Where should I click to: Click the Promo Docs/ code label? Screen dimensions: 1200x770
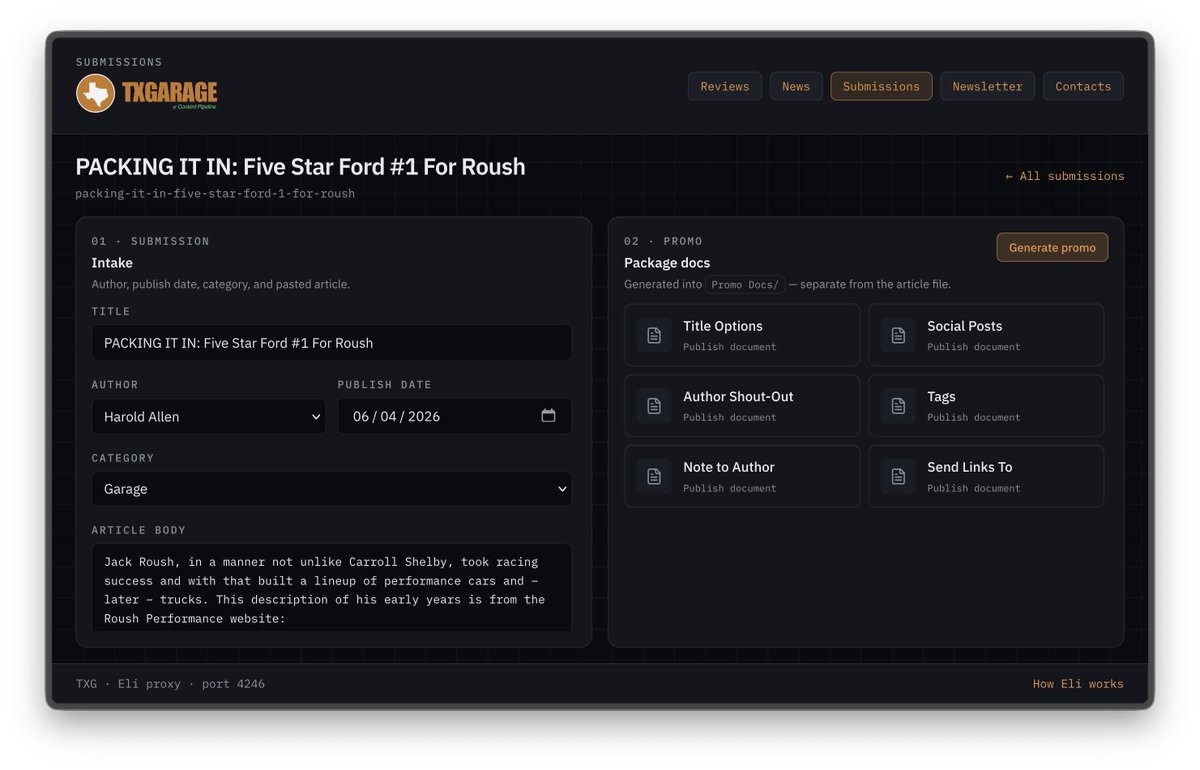745,284
